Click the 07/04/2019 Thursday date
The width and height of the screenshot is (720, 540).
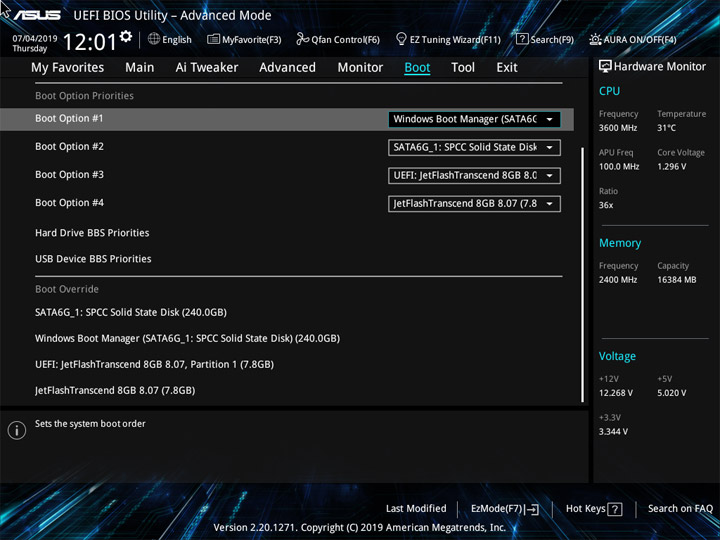pos(34,43)
